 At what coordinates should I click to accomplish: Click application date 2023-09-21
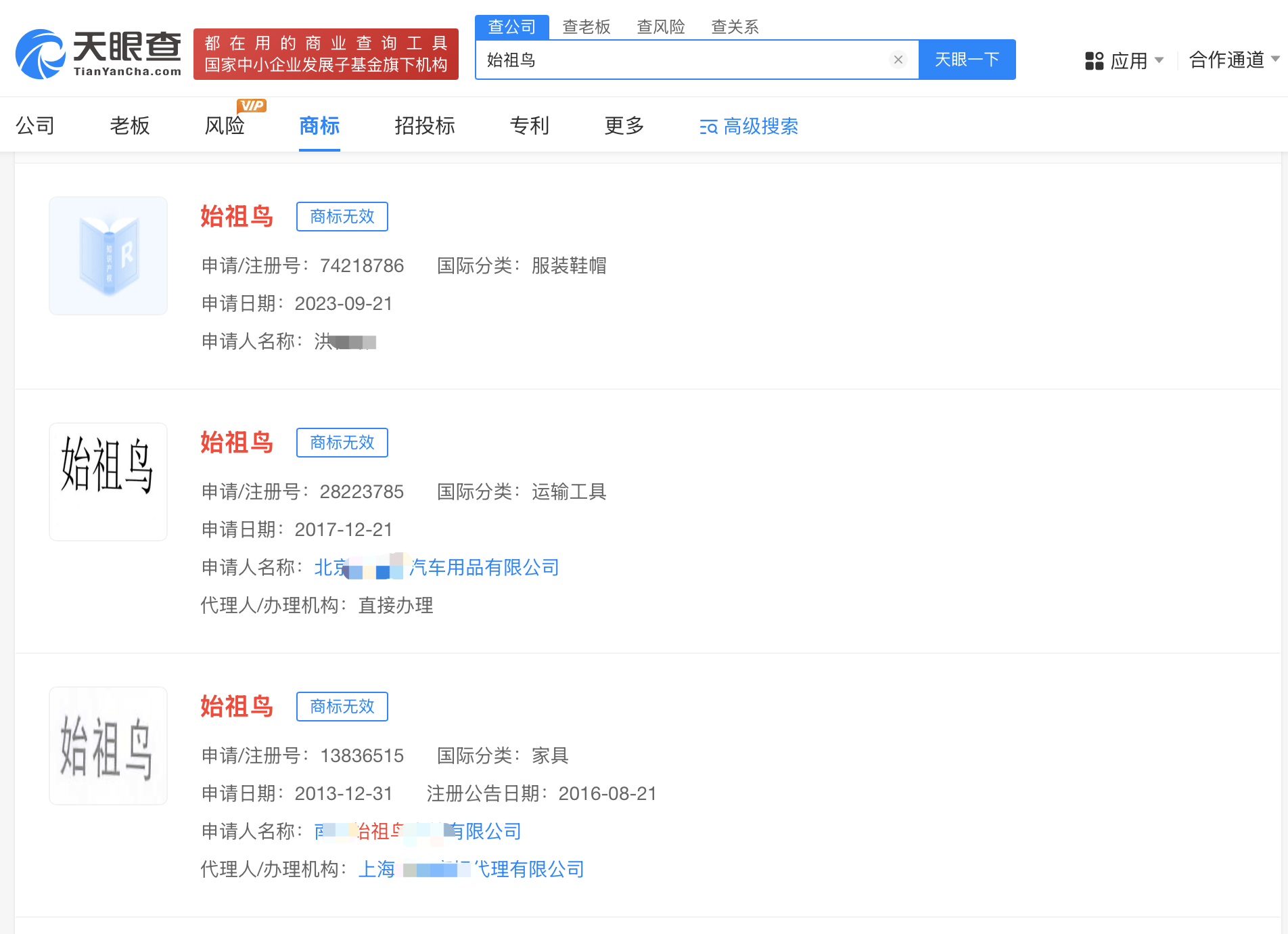click(344, 303)
